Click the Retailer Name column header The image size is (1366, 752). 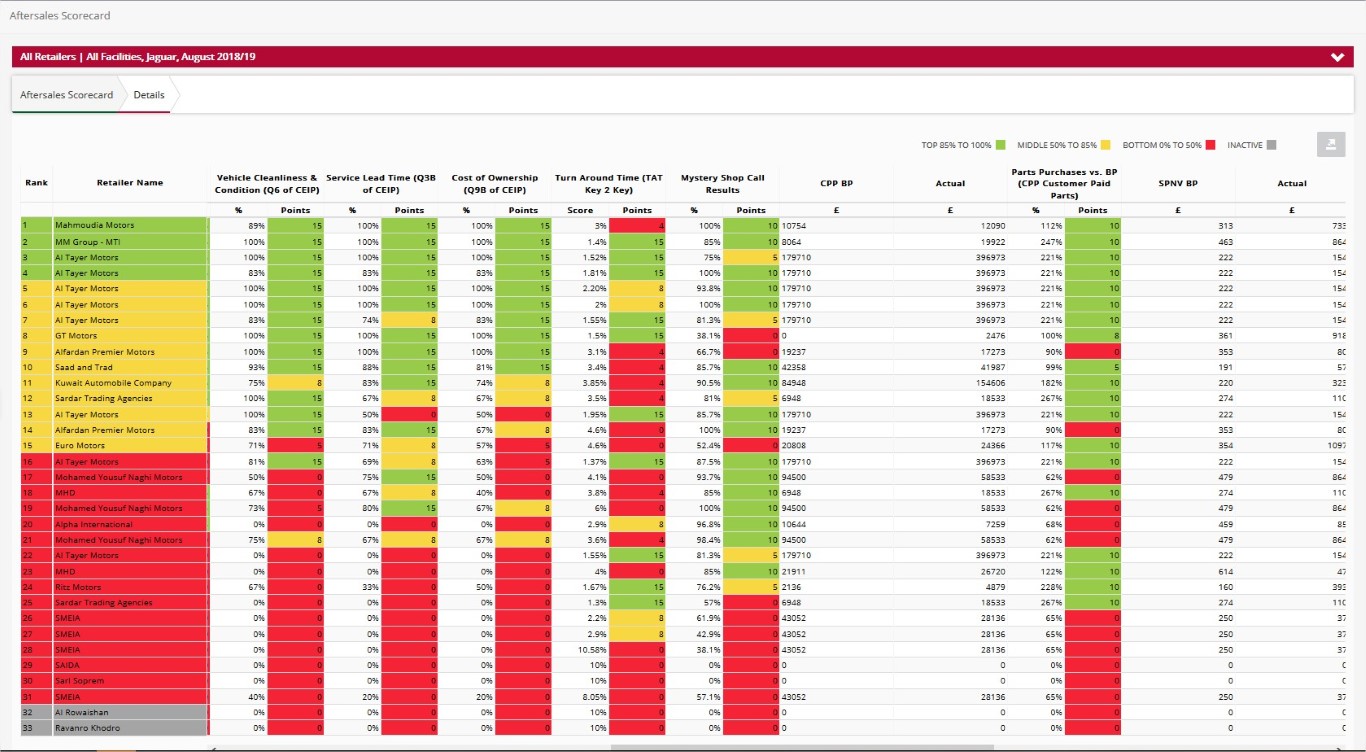click(129, 183)
